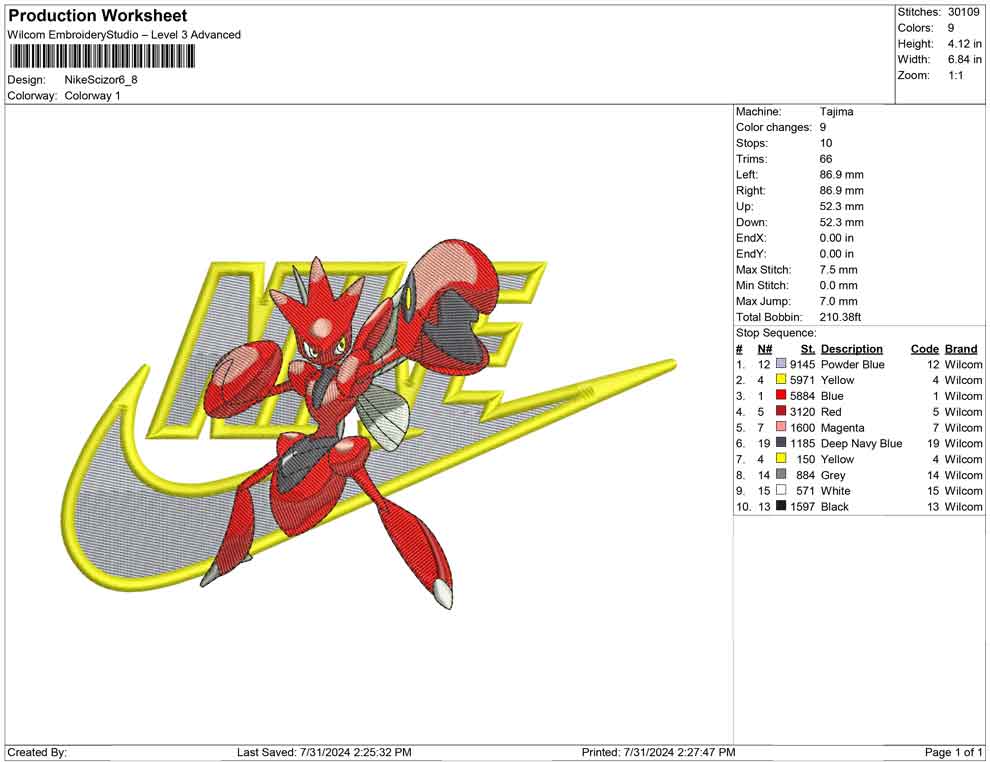Click the Up value 52.3 mm
Screen dimensions: 990x762
click(x=842, y=206)
